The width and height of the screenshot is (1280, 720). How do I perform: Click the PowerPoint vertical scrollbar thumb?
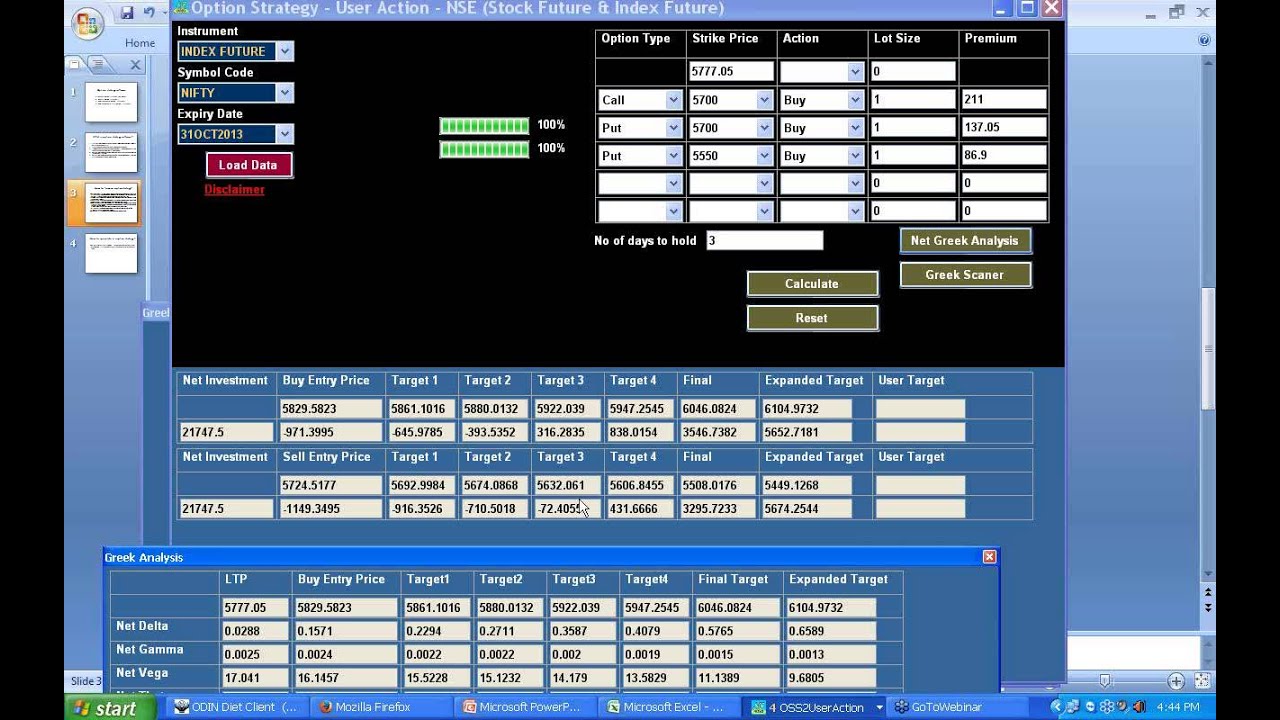[x=1208, y=348]
